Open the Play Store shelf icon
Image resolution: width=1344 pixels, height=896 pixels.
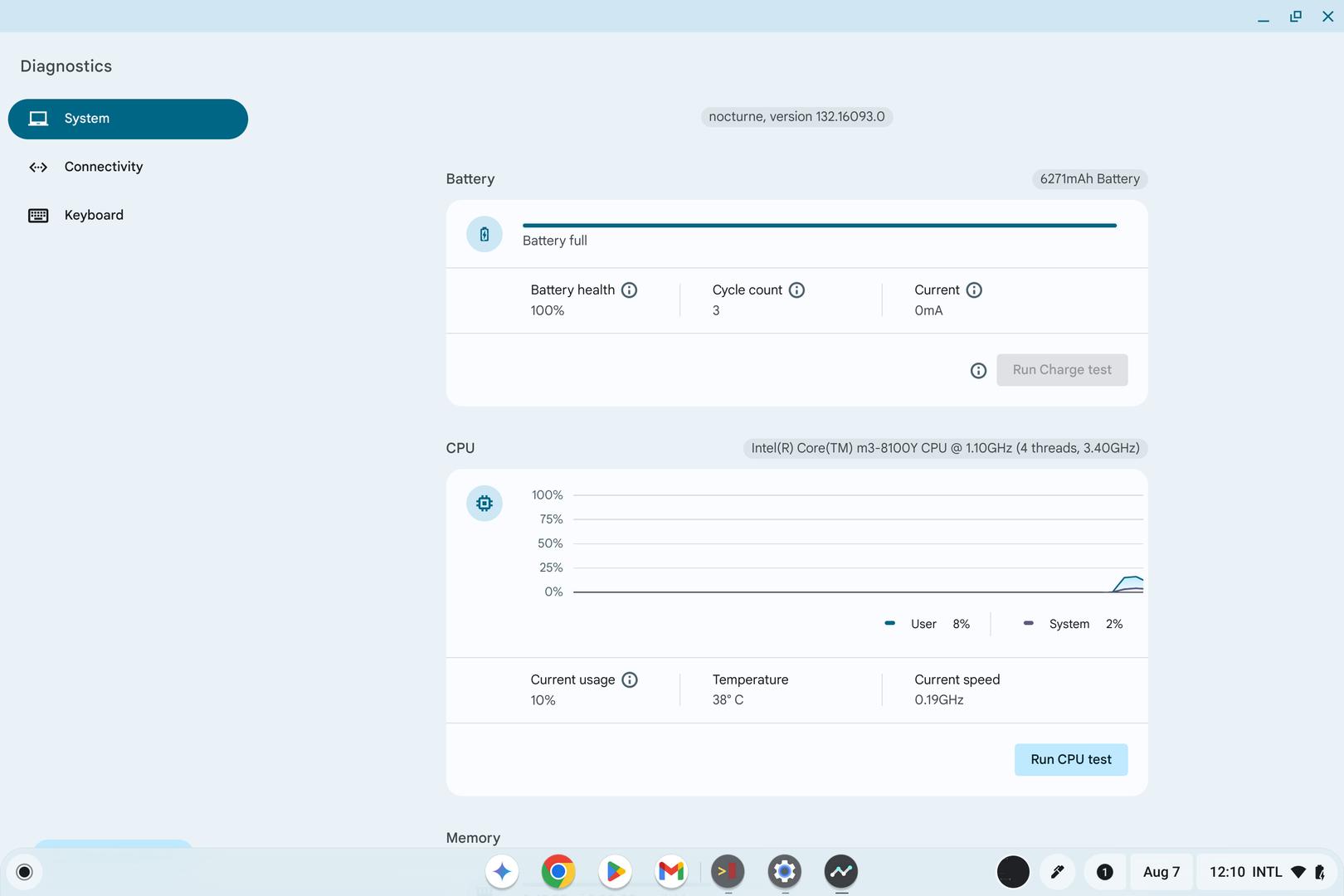point(615,872)
